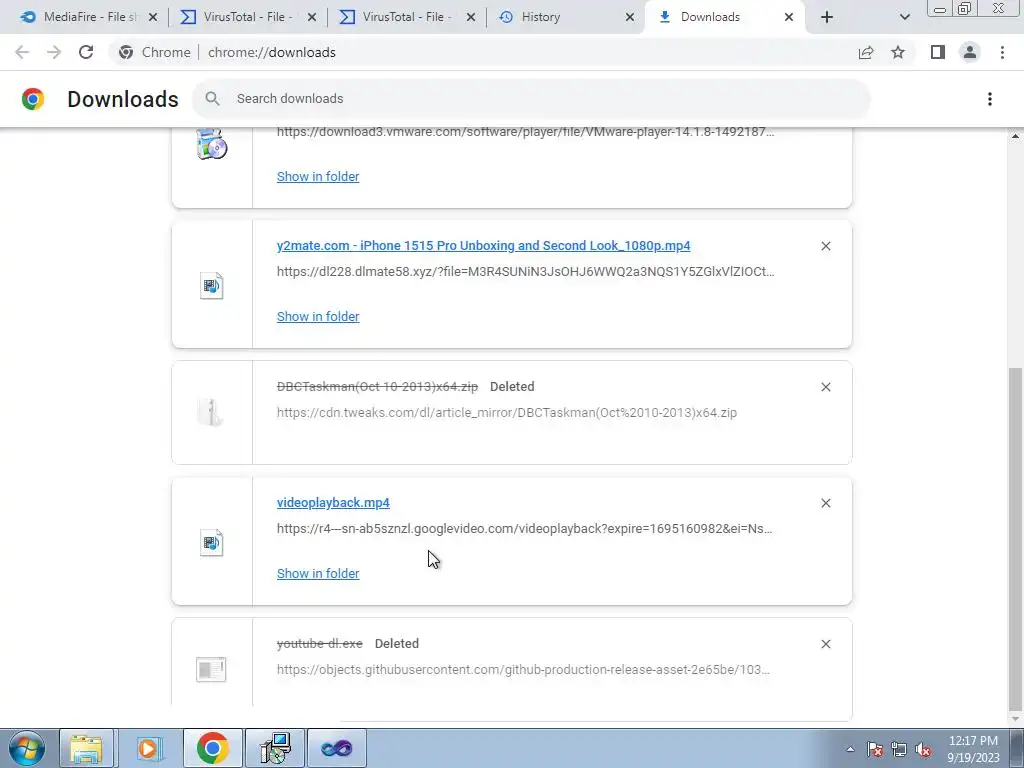Screen dimensions: 1024x768
Task: Click the browser Back arrow
Action: coord(22,52)
